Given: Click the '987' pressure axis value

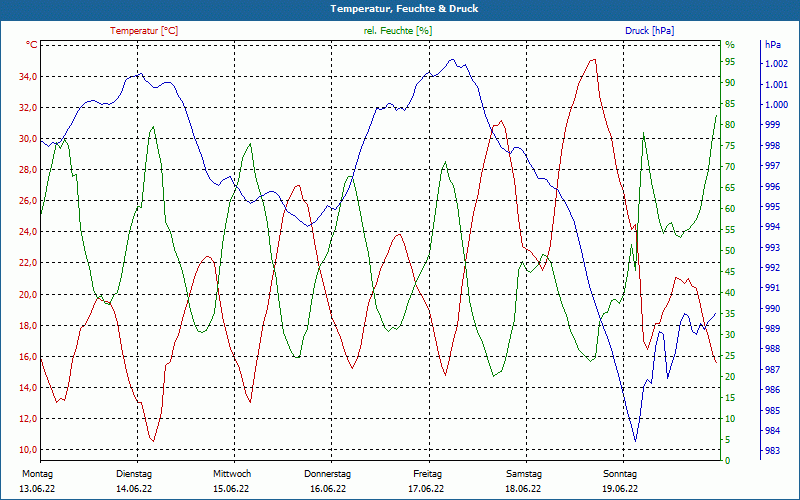Looking at the screenshot, I should (x=772, y=369).
